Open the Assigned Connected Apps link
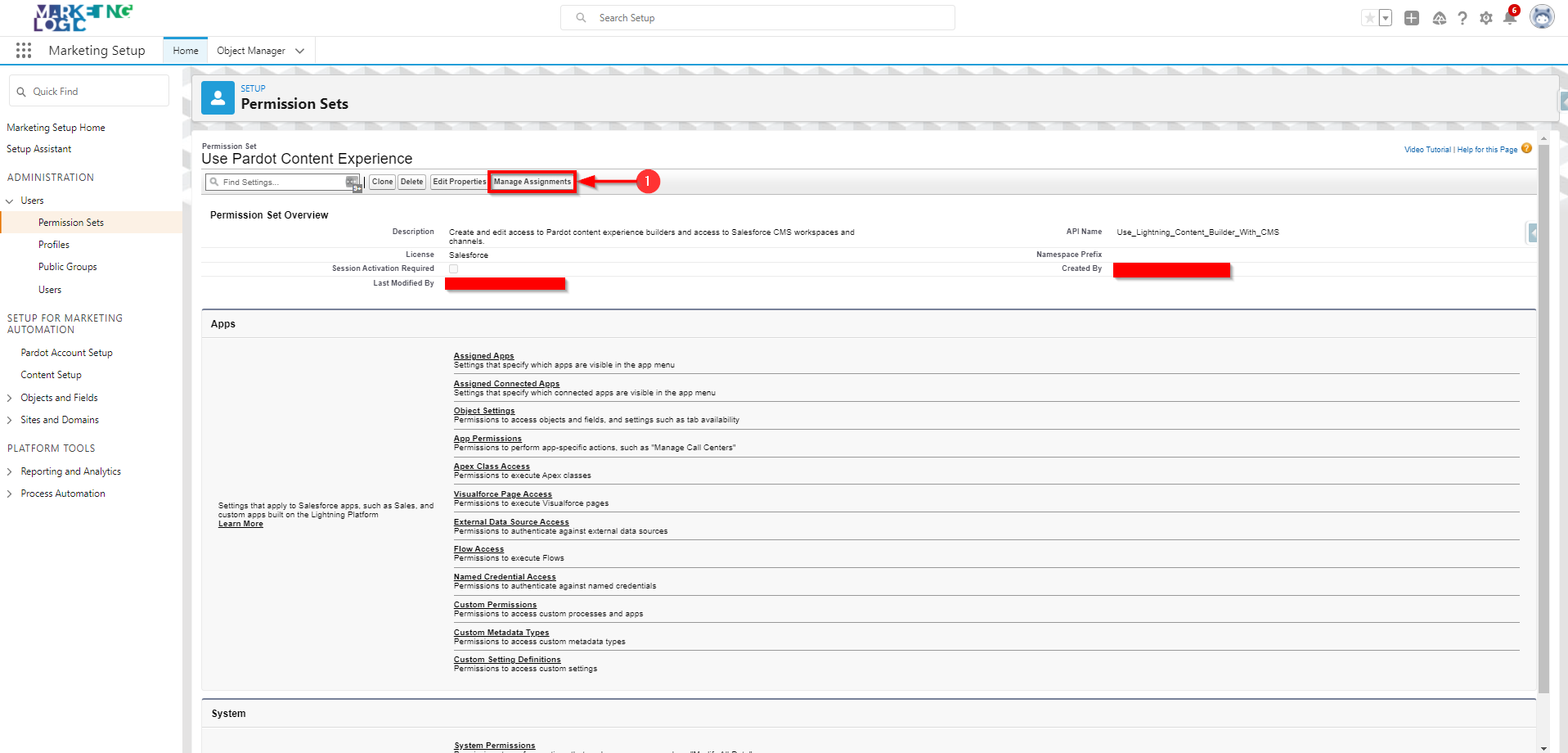This screenshot has height=753, width=1568. pyautogui.click(x=507, y=384)
